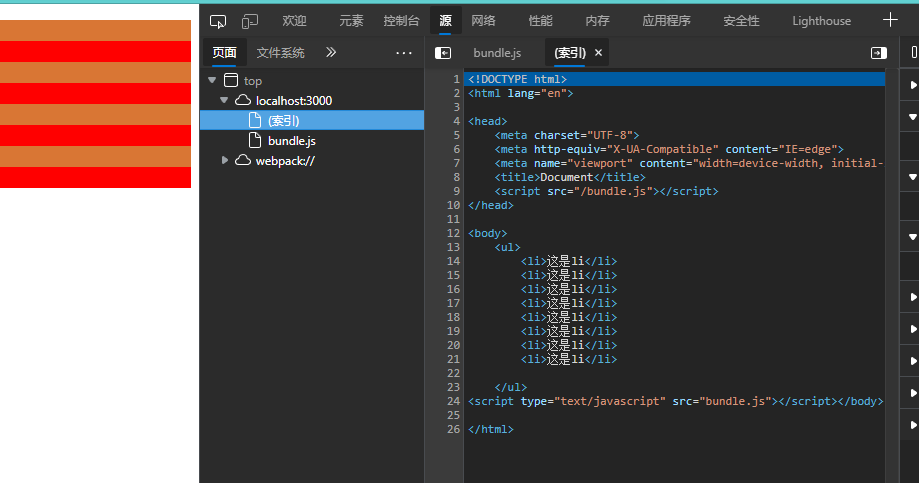Expand the webpack:// tree node
The width and height of the screenshot is (919, 483).
pyautogui.click(x=224, y=160)
